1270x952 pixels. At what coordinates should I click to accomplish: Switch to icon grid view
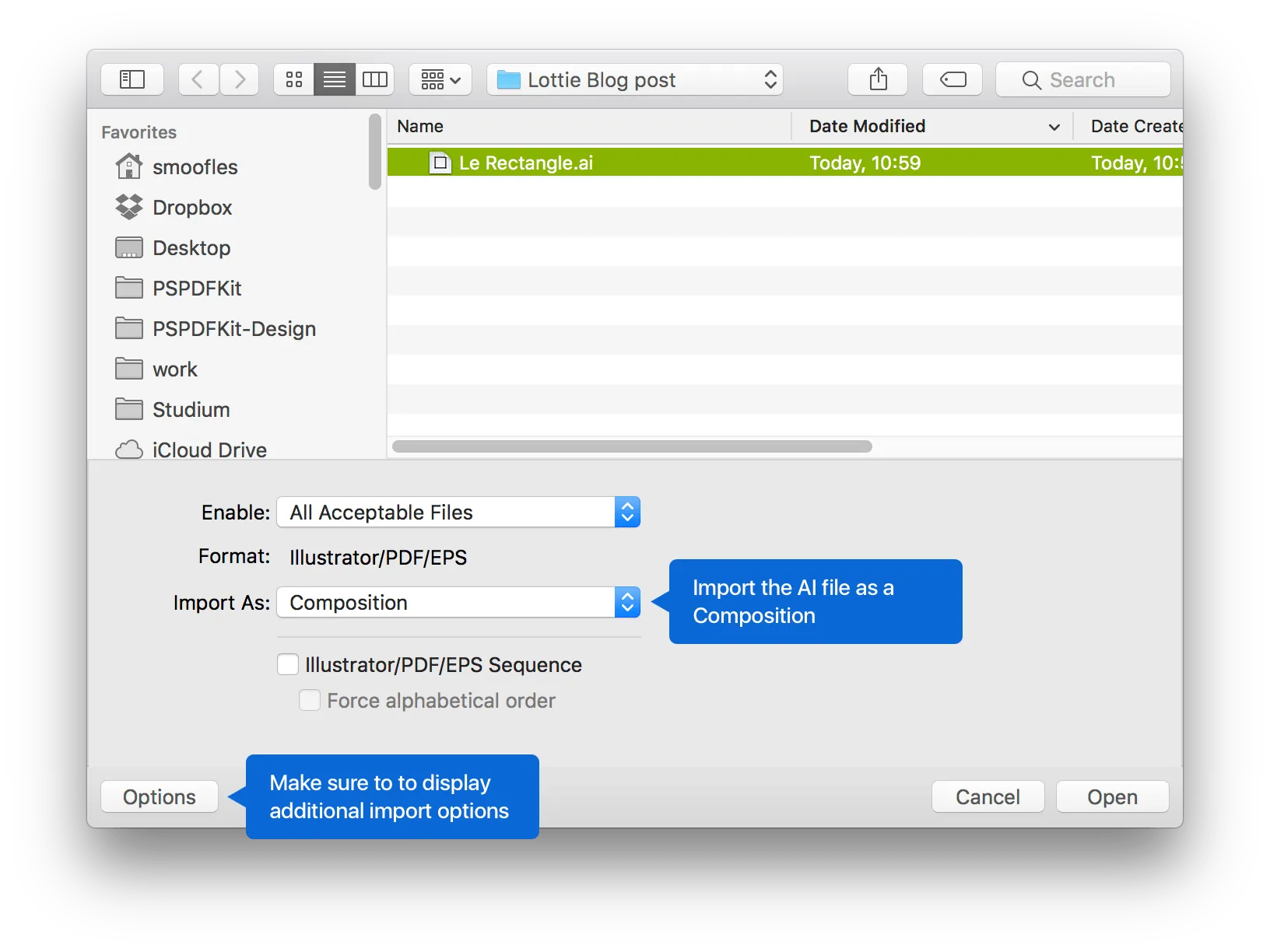tap(294, 79)
